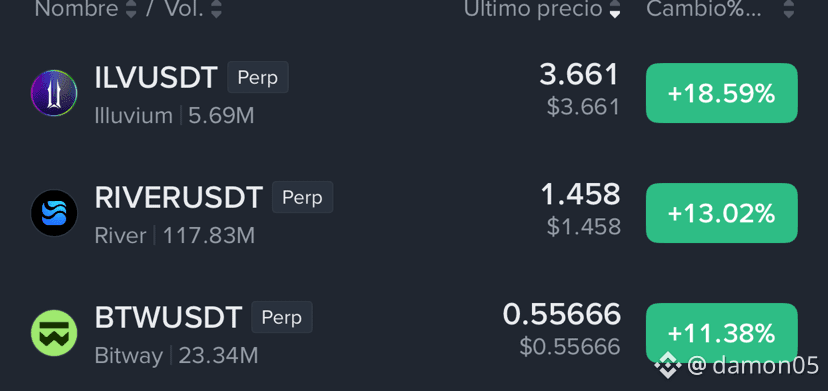Sort by Nombre arrows icon

point(131,9)
